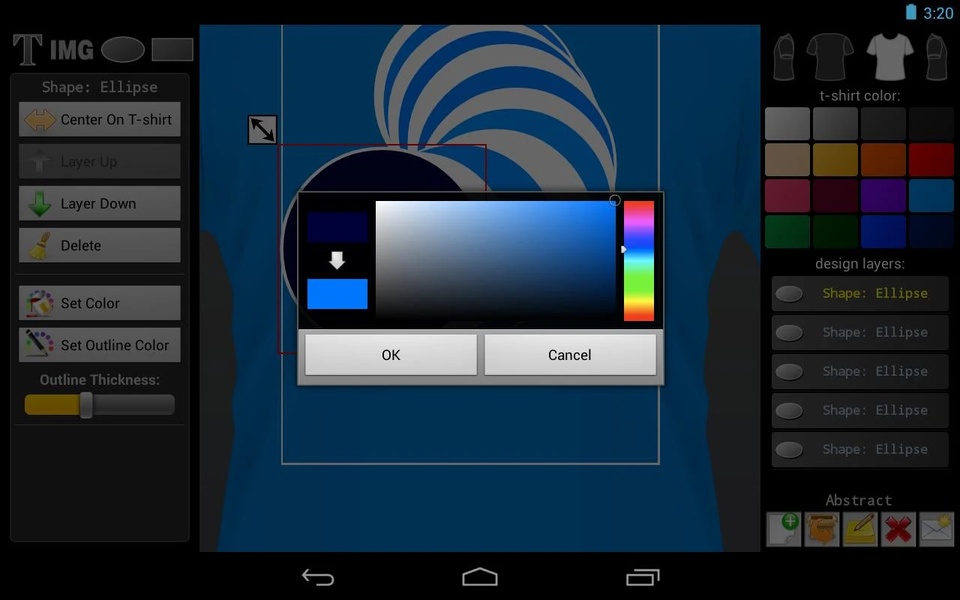This screenshot has width=960, height=600.
Task: Show the side view beside the front view
Action: click(936, 57)
